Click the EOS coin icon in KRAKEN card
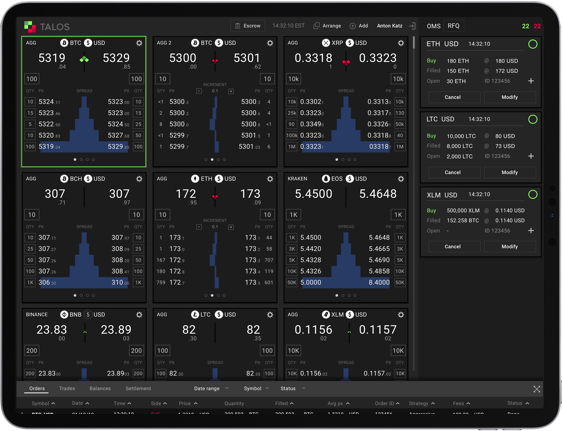This screenshot has width=563, height=431. click(x=326, y=179)
